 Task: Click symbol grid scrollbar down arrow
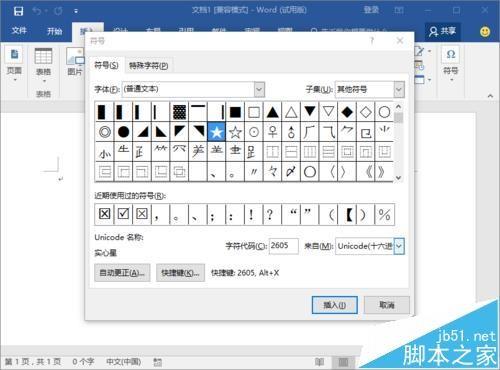(398, 178)
